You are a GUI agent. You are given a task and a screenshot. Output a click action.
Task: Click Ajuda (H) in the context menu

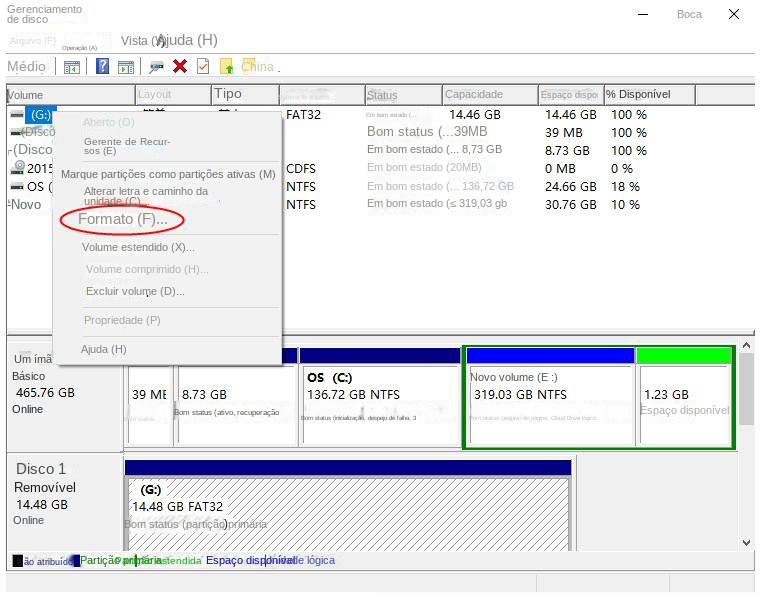[x=103, y=349]
